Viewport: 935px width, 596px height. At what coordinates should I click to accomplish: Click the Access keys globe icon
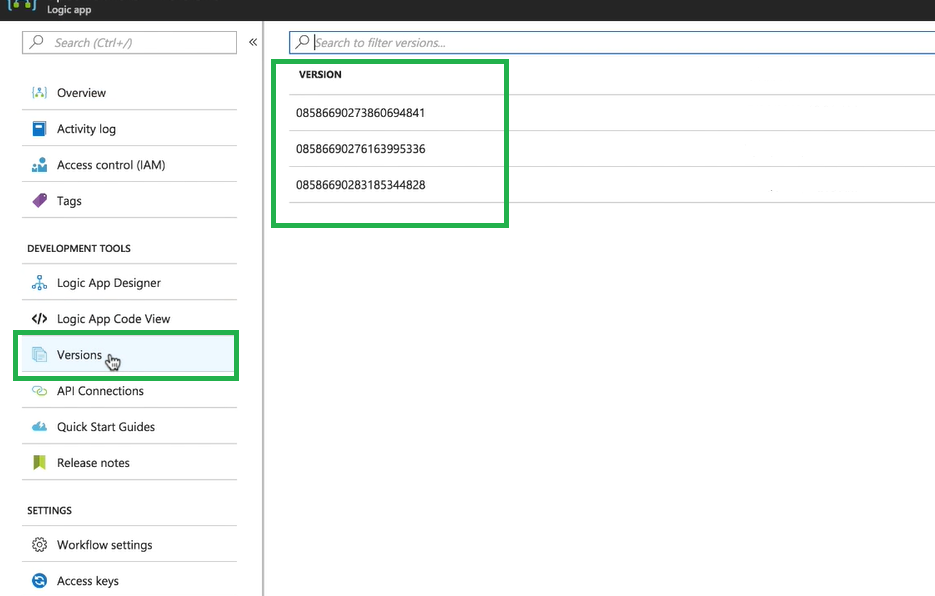coord(40,581)
